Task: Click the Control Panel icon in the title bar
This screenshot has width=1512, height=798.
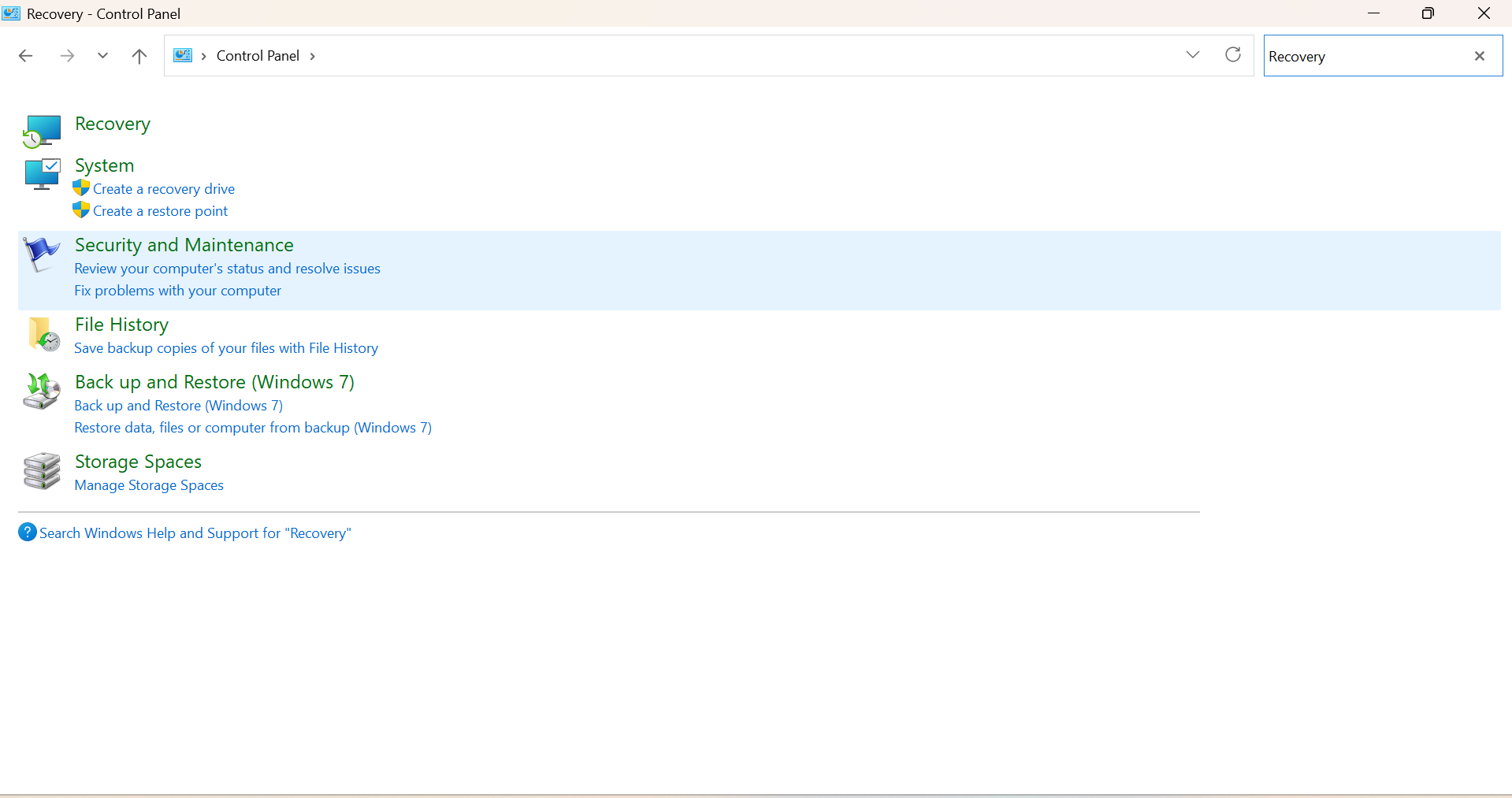Action: point(11,13)
